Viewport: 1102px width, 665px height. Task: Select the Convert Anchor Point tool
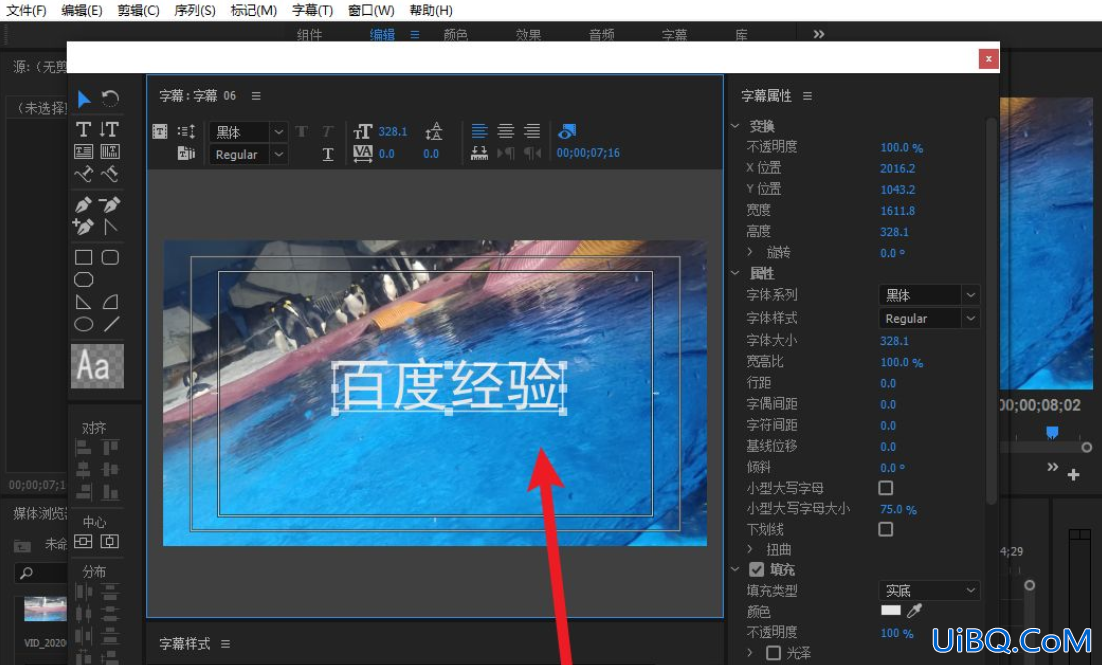[110, 226]
